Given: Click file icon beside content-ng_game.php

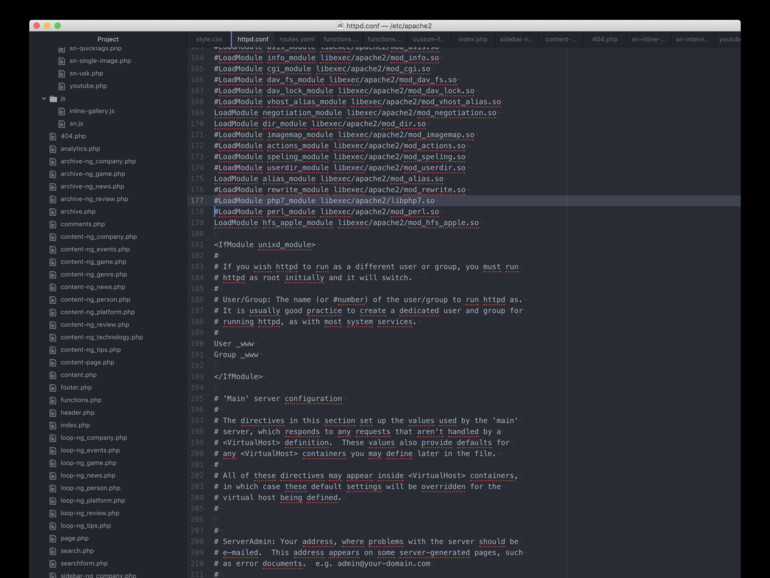Looking at the screenshot, I should [53, 262].
